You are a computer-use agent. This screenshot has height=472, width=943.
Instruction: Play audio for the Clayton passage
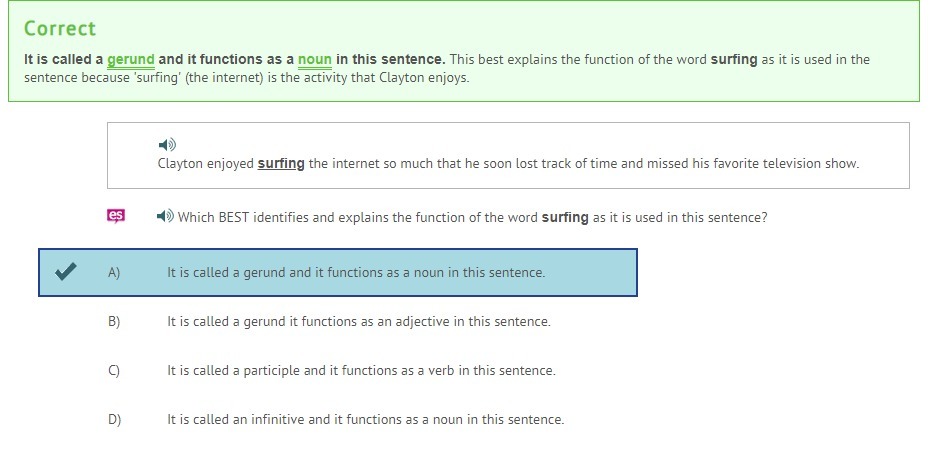click(x=167, y=145)
